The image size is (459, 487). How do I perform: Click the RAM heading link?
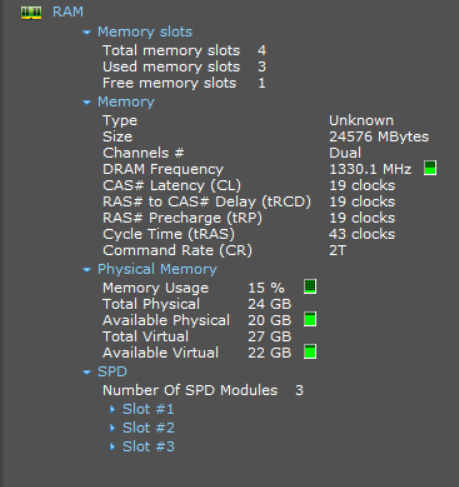[x=68, y=12]
